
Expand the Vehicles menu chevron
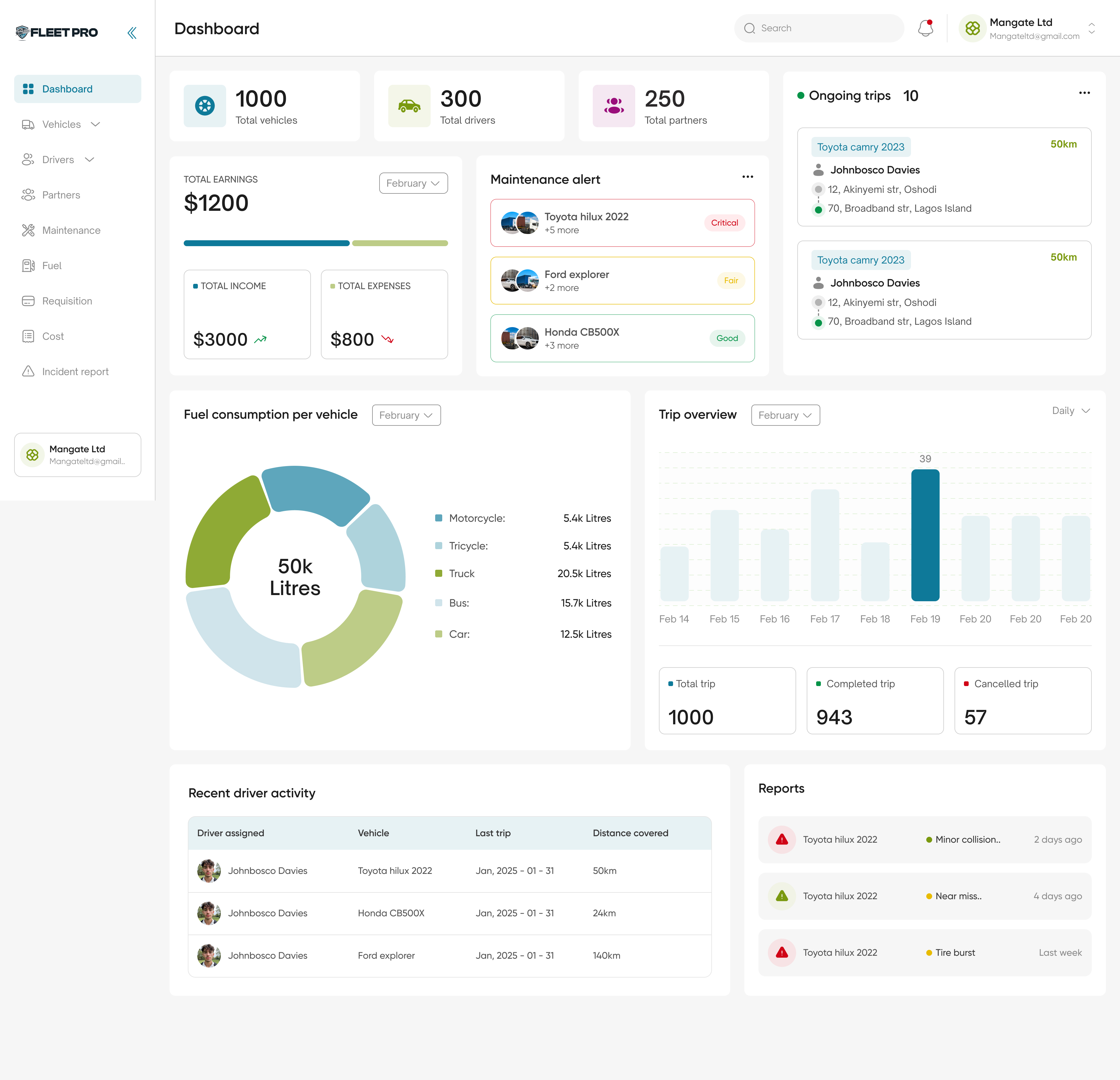click(95, 125)
